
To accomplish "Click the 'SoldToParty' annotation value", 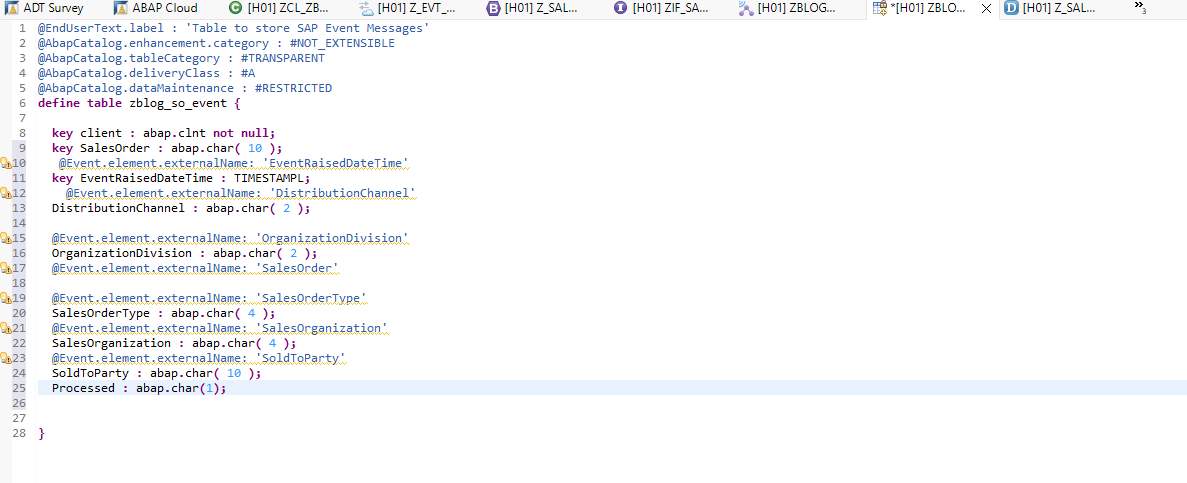I will pos(301,358).
